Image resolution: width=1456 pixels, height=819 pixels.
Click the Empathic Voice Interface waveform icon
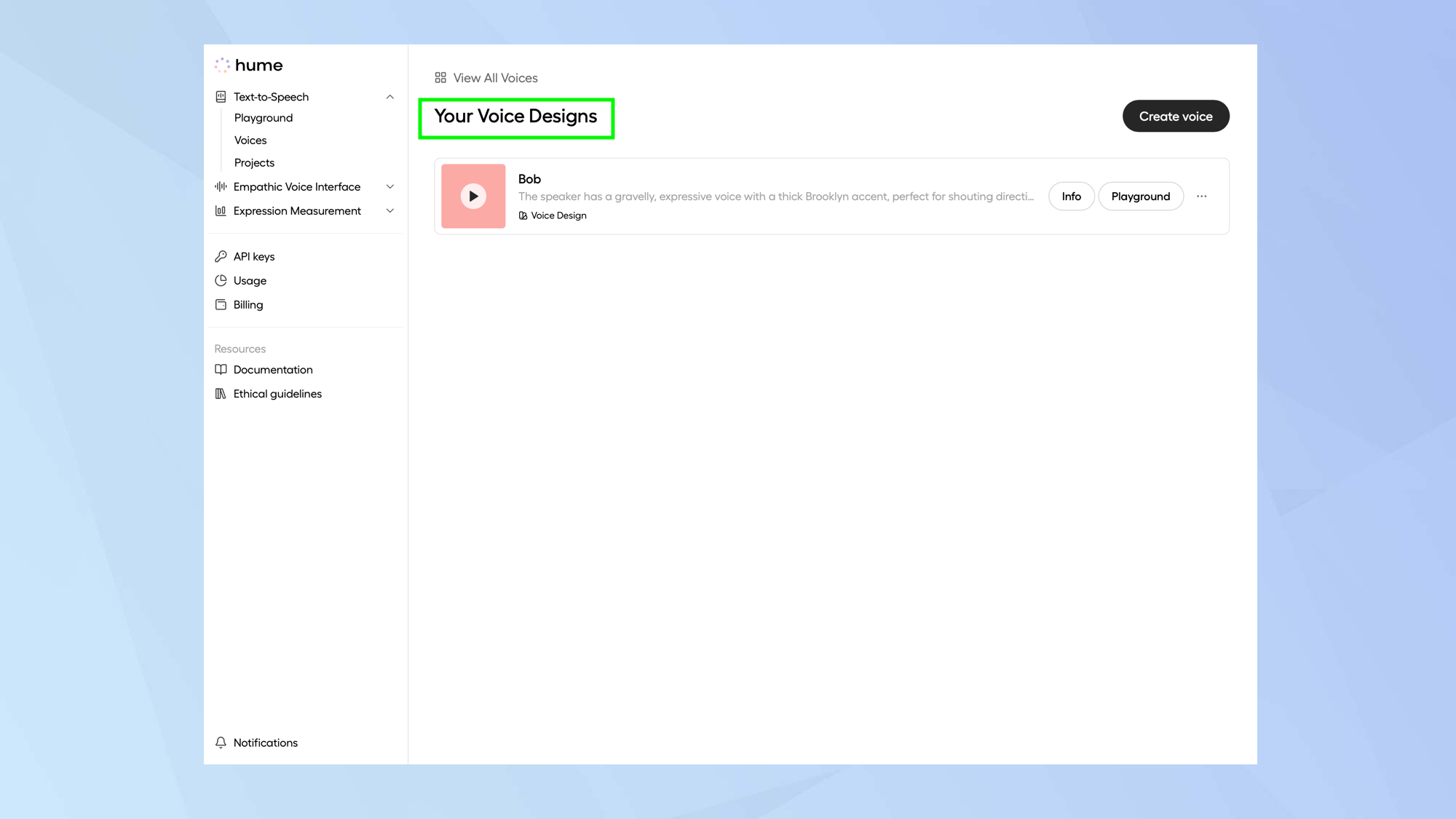[221, 187]
